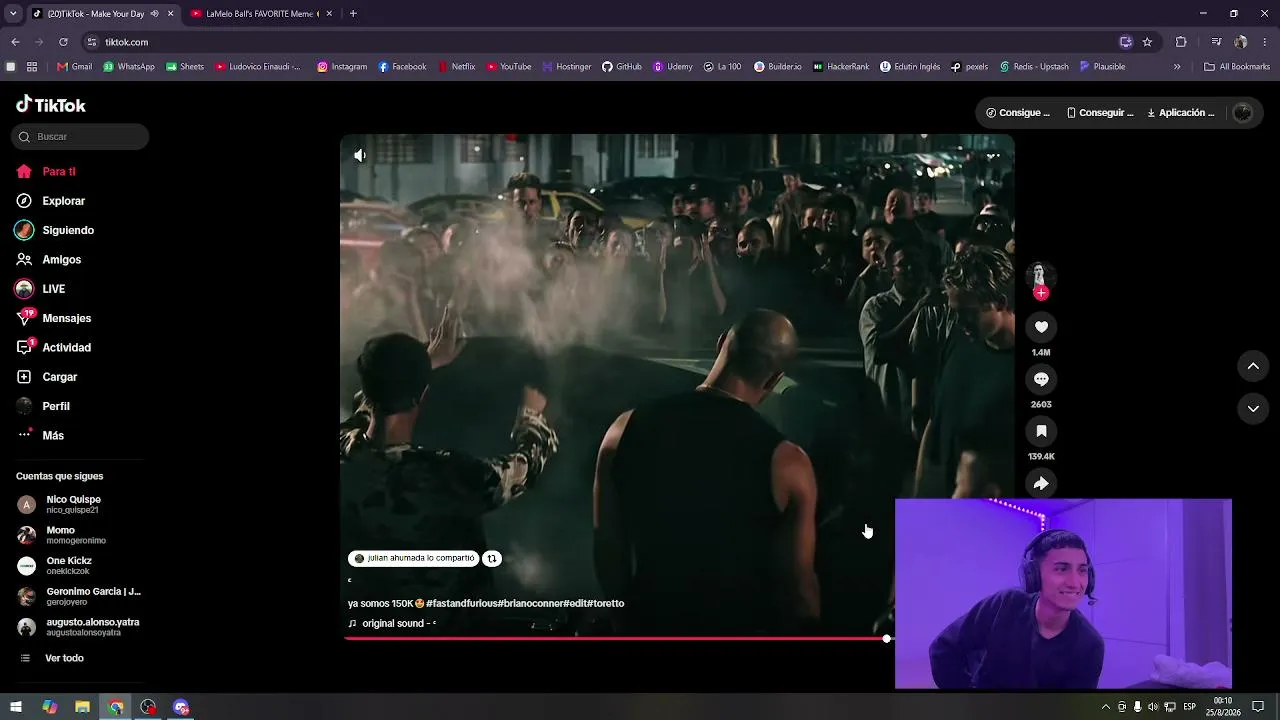Open the Netflix bookmark
This screenshot has height=720, width=1280.
(456, 67)
